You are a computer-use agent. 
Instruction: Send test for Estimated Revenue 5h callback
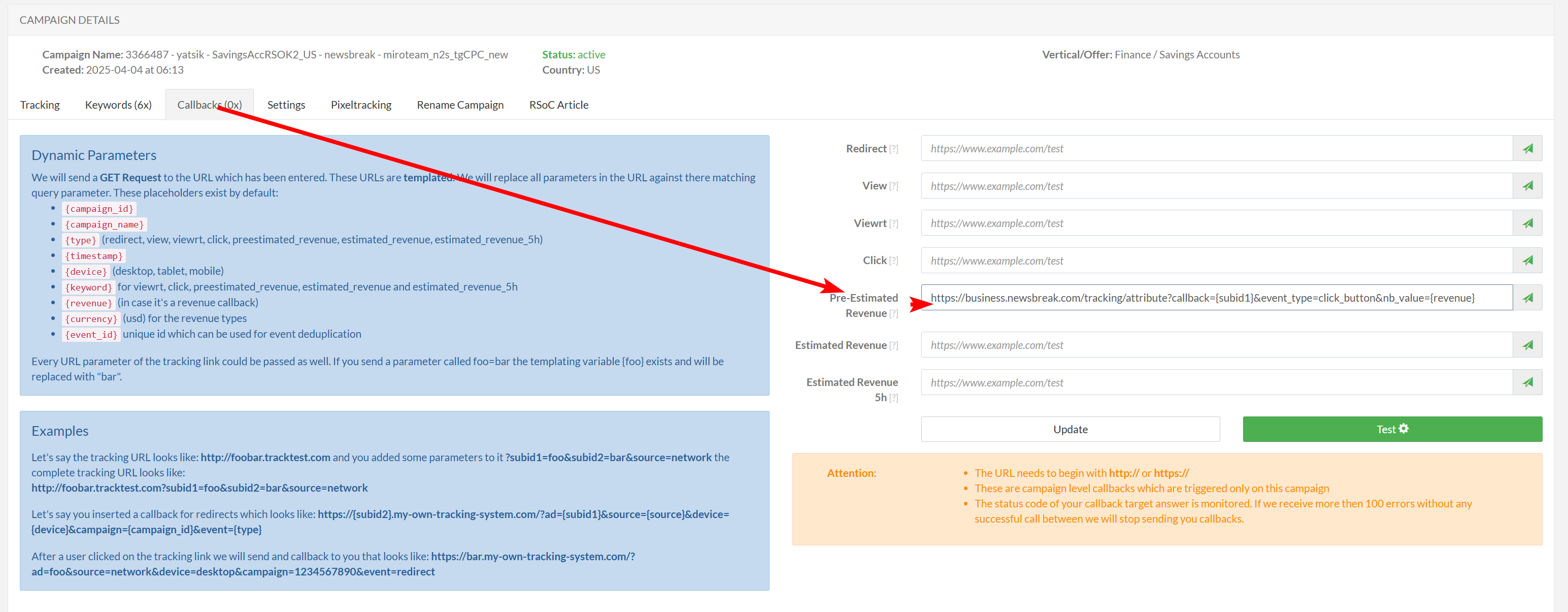1527,382
